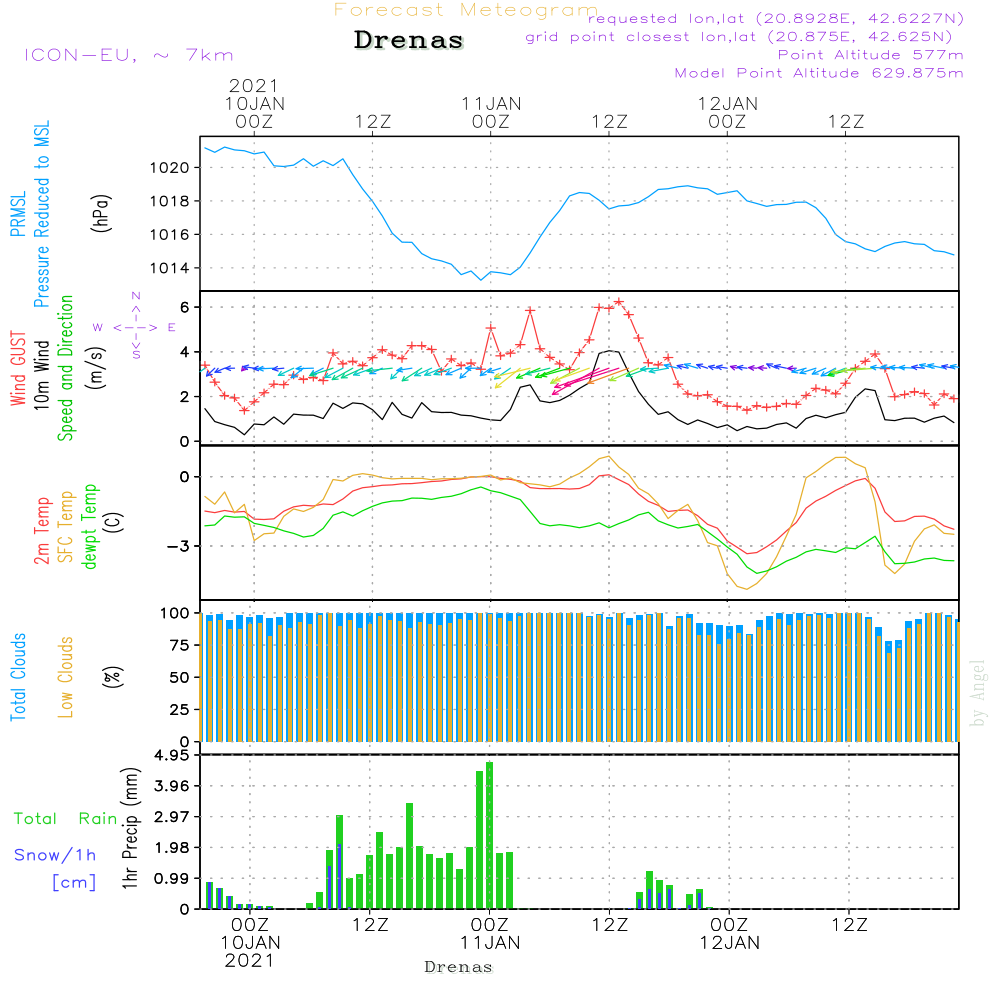Select the "ICON-EU, ~ 7km" model label
The image size is (1000, 1000).
[129, 55]
